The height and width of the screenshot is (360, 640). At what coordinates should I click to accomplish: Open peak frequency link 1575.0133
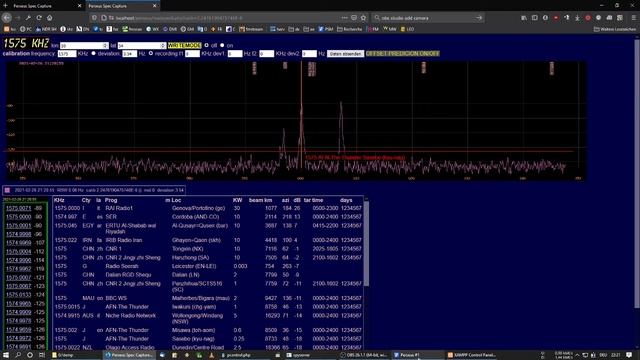[x=18, y=295]
